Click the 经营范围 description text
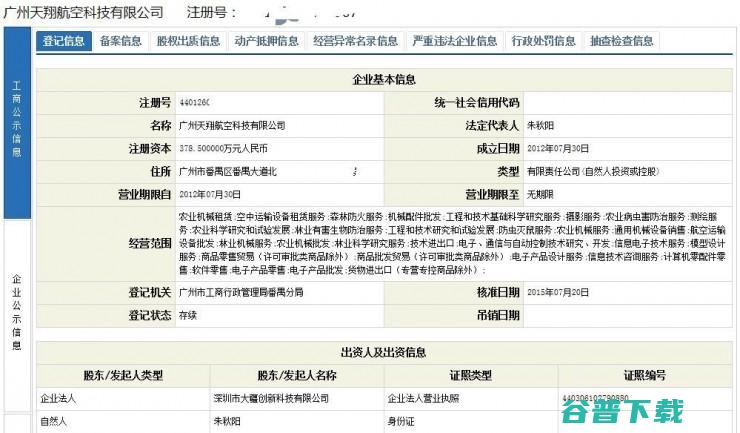This screenshot has height=433, width=740. 452,243
